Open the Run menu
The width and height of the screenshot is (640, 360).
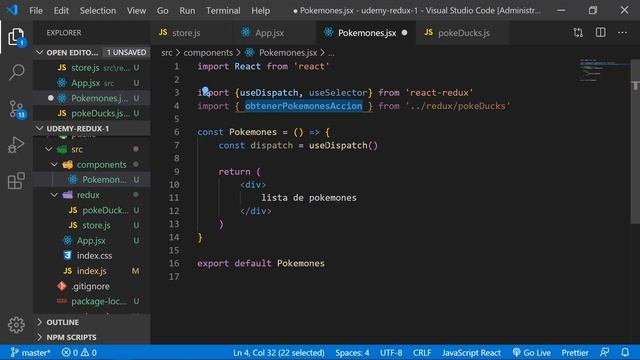[x=187, y=11]
